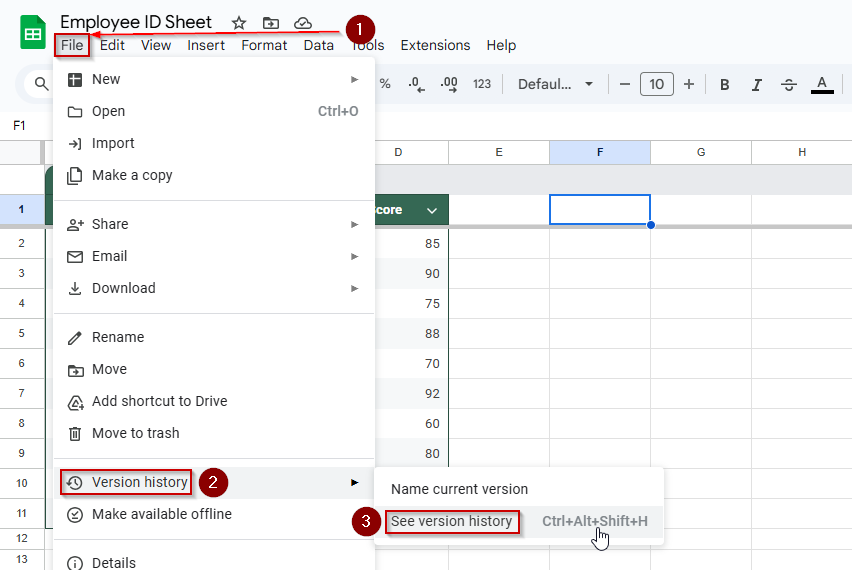Open the Help menu
The image size is (852, 570).
[501, 45]
